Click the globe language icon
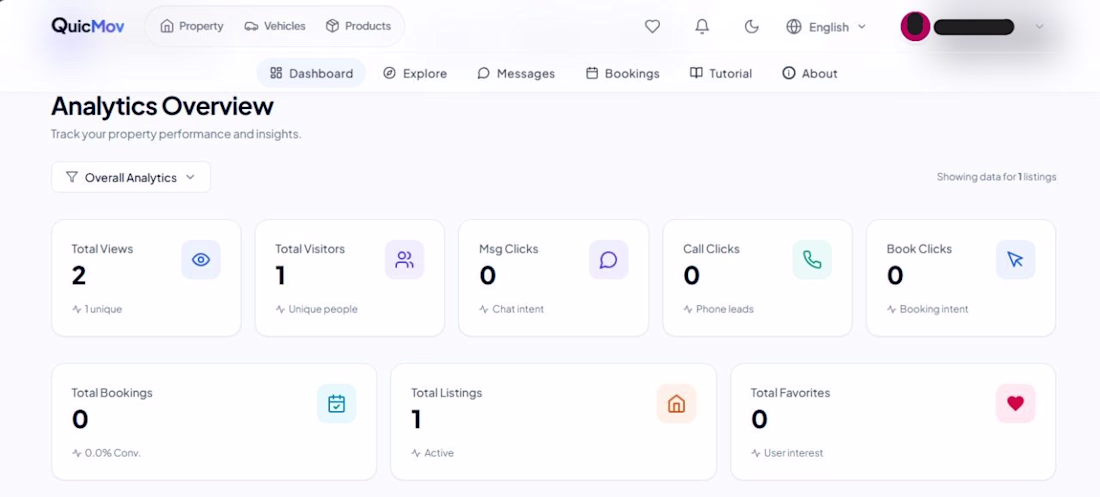This screenshot has height=497, width=1100. 793,27
